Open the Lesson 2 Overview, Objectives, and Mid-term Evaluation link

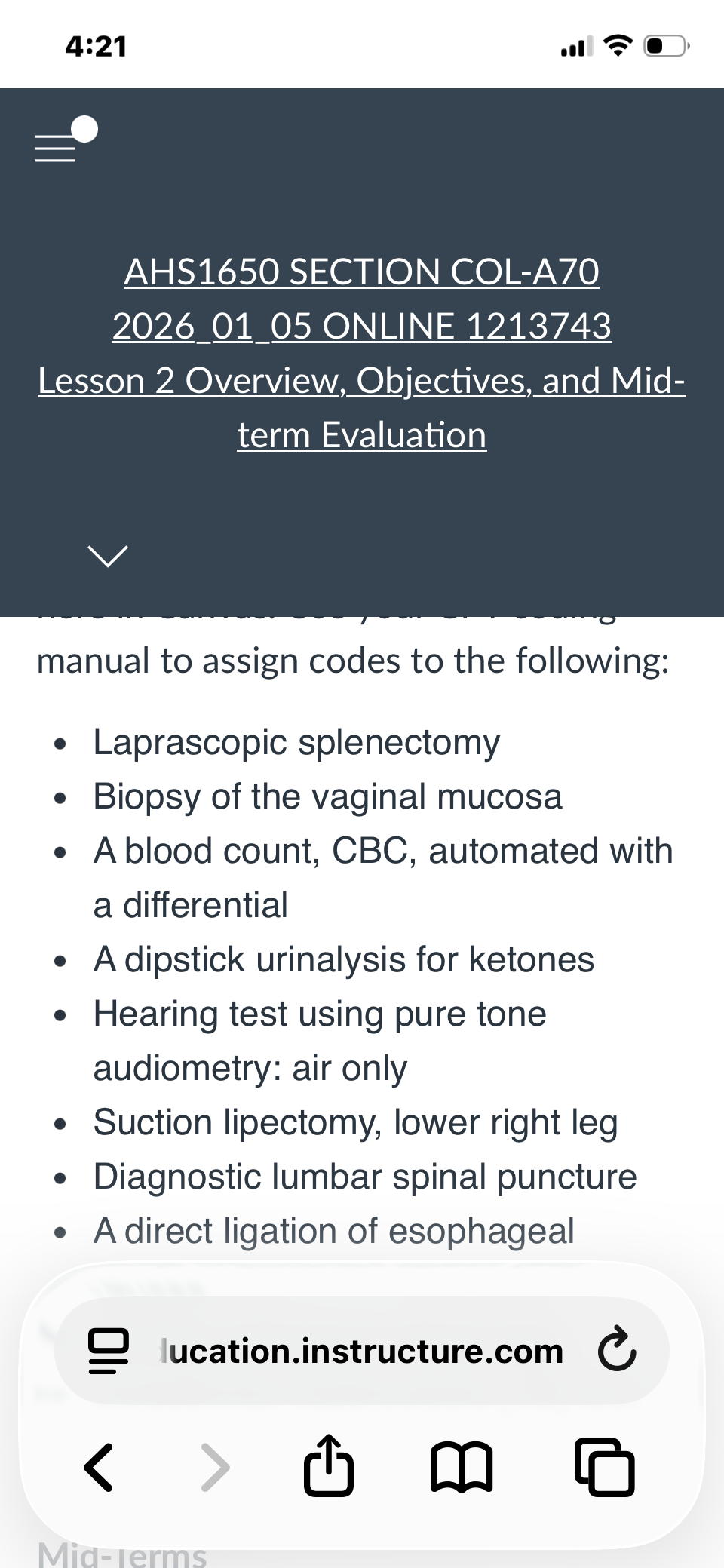pyautogui.click(x=362, y=407)
